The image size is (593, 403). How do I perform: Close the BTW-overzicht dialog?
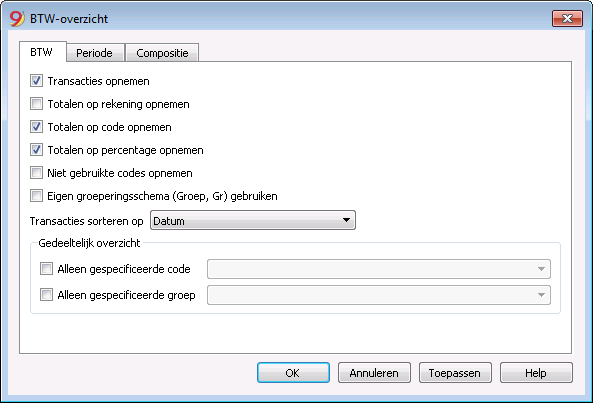(x=567, y=19)
